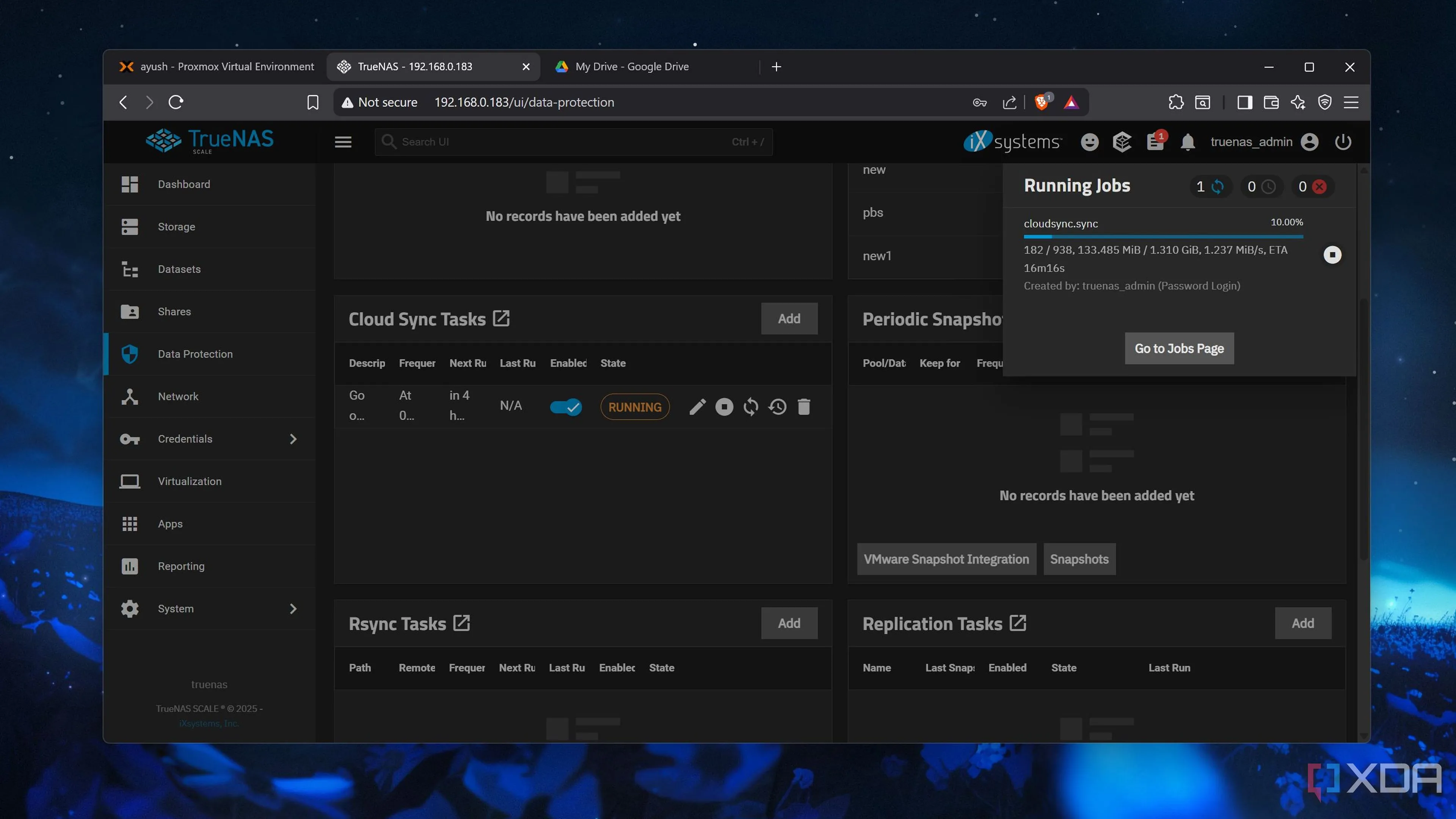The height and width of the screenshot is (819, 1456).
Task: Click the dry run sync icon
Action: tap(751, 407)
